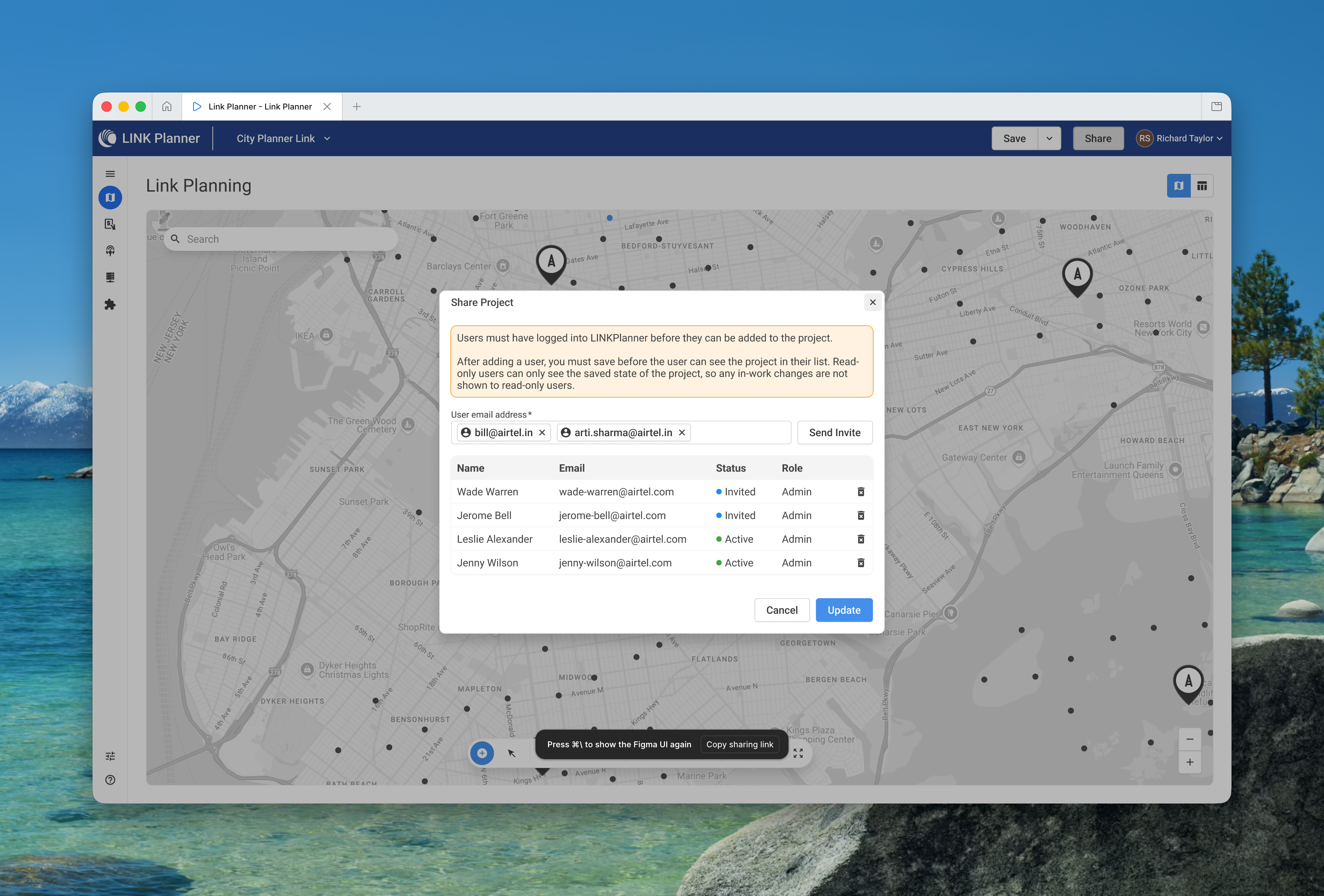Switch to table view toggle
The image size is (1324, 896).
pos(1202,186)
